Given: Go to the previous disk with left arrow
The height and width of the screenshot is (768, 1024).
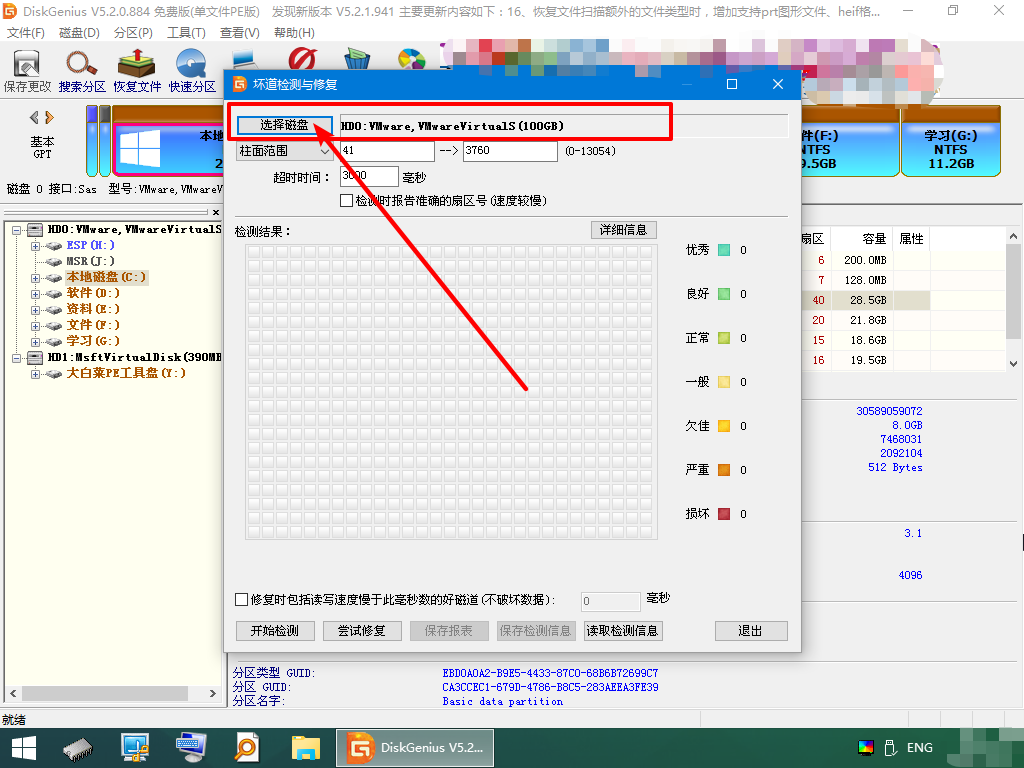Looking at the screenshot, I should coord(35,117).
